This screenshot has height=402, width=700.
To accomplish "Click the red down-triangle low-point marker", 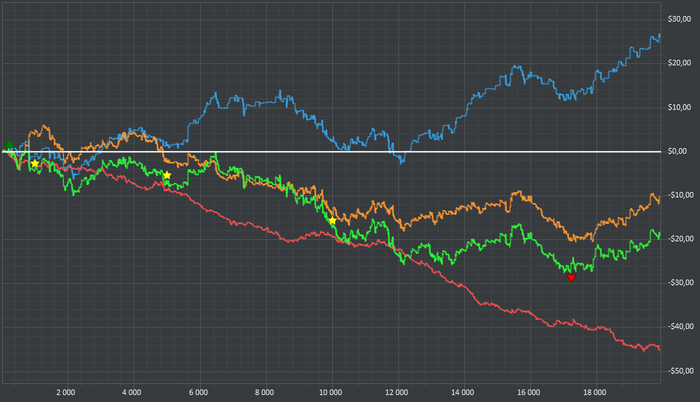I will [571, 278].
